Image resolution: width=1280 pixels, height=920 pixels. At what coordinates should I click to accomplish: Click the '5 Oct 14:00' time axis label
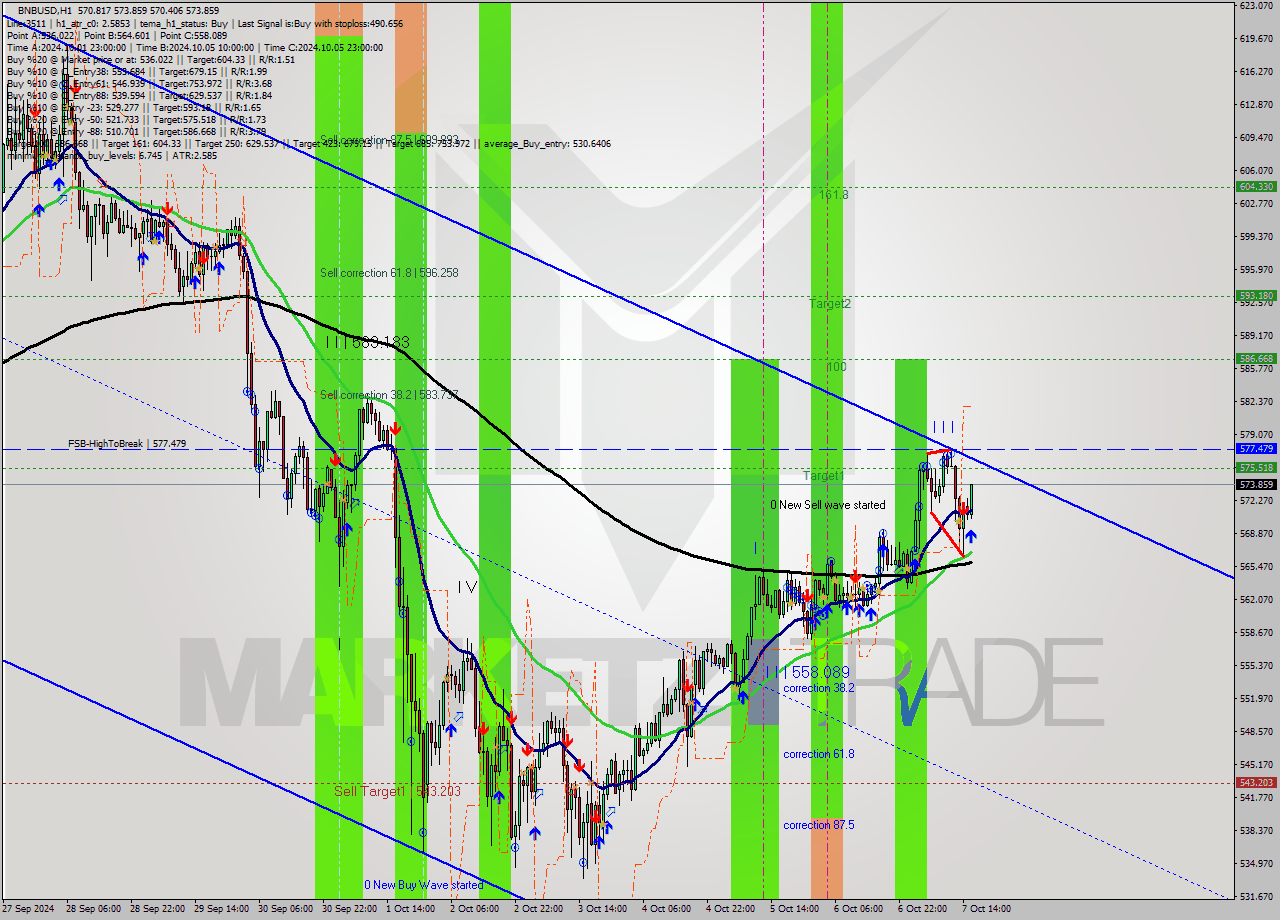click(x=794, y=909)
